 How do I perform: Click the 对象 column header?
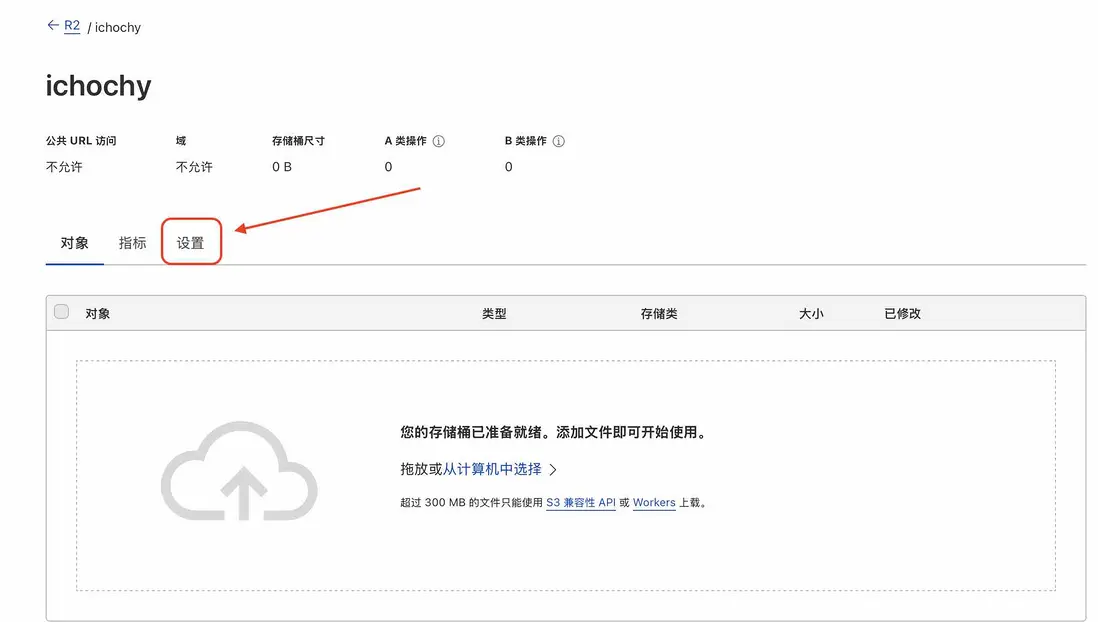click(97, 312)
